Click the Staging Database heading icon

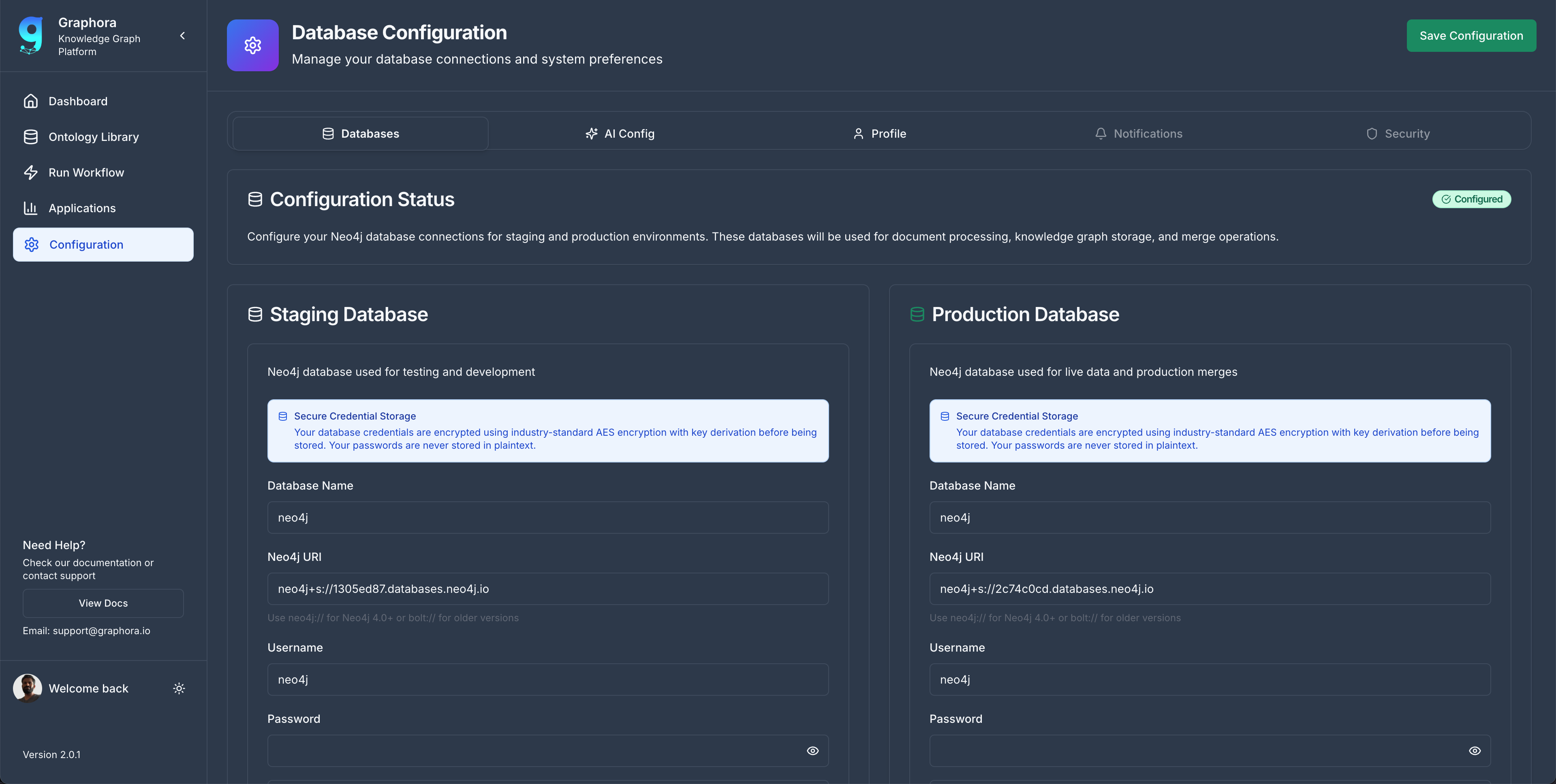click(255, 314)
